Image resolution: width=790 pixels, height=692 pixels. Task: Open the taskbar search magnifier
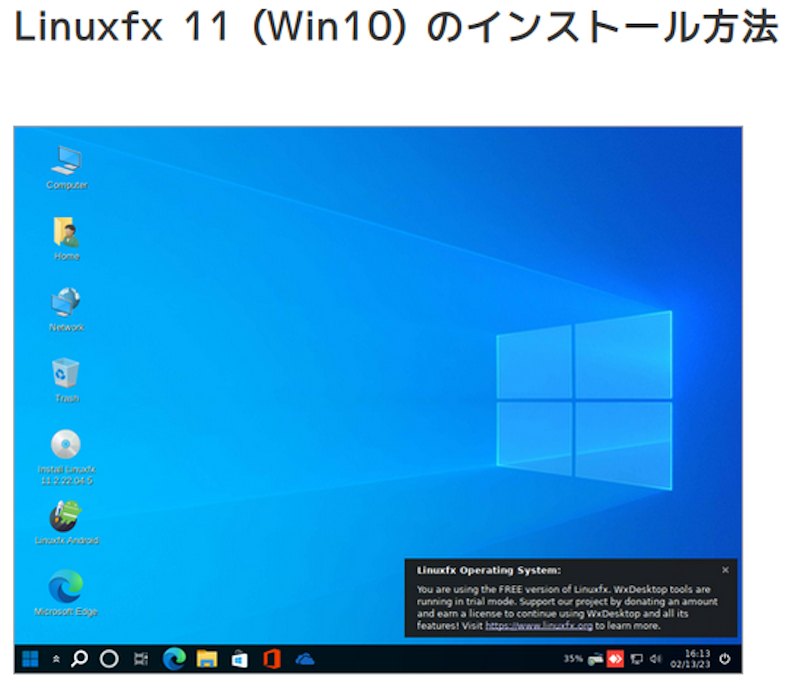coord(79,659)
